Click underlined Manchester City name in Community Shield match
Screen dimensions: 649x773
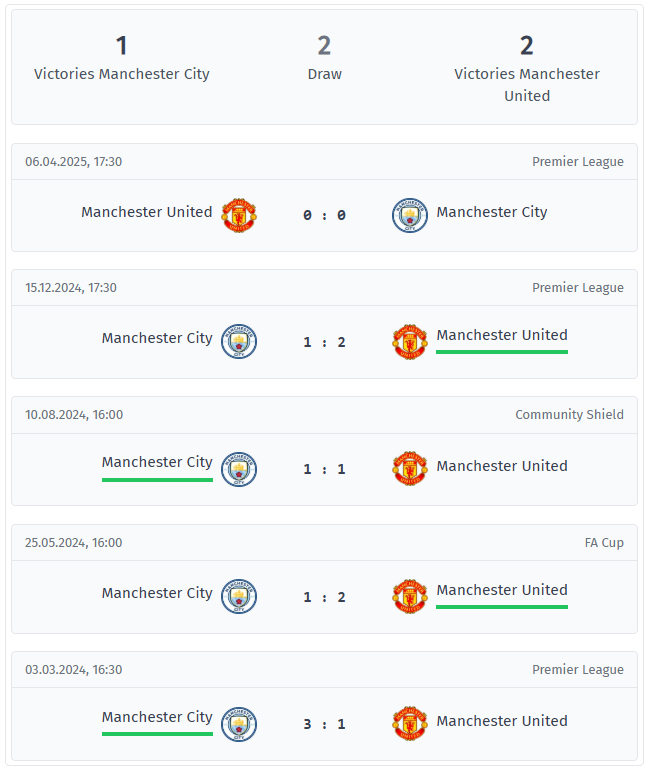(x=157, y=462)
